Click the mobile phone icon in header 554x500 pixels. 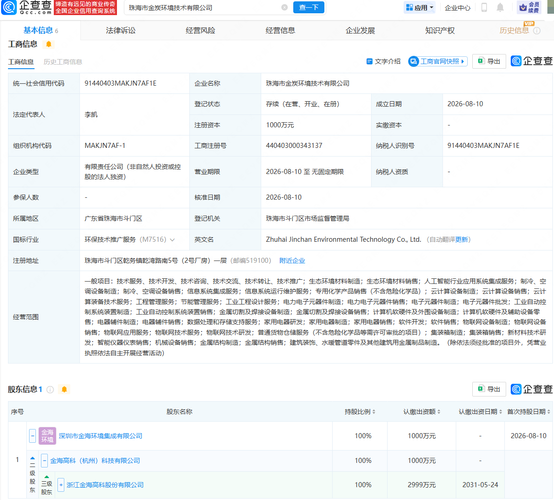click(x=484, y=7)
